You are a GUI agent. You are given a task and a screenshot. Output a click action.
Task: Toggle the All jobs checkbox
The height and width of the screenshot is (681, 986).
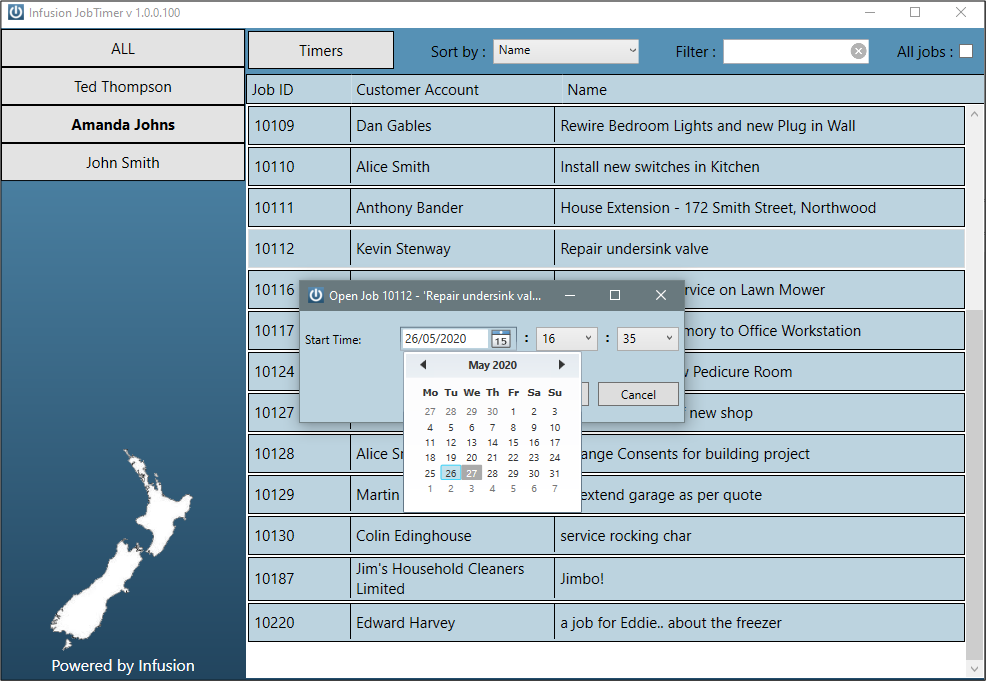coord(966,51)
